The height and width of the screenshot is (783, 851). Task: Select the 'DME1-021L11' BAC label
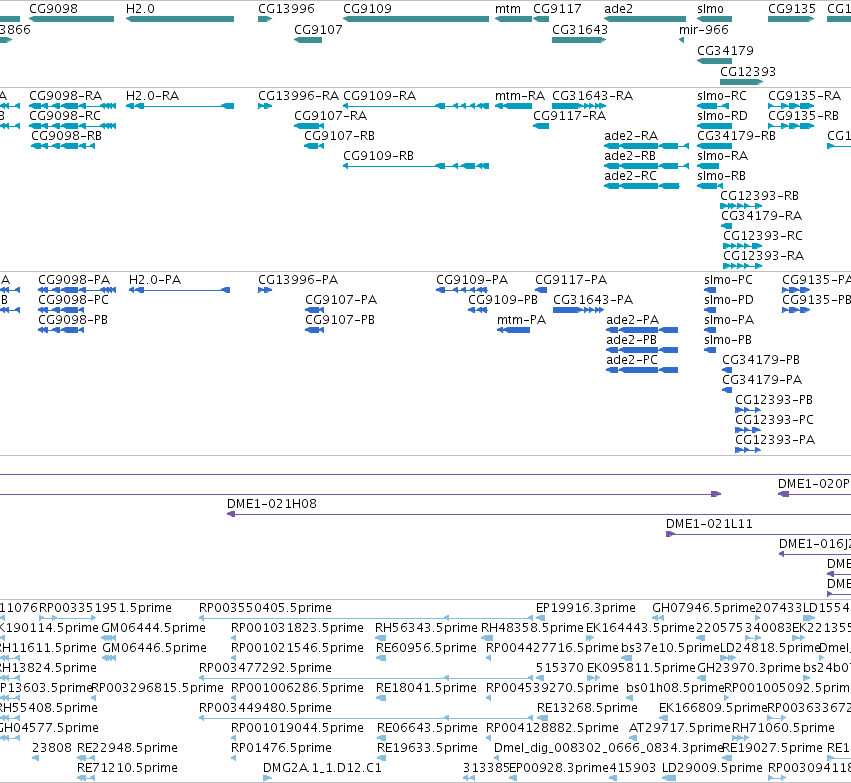709,524
